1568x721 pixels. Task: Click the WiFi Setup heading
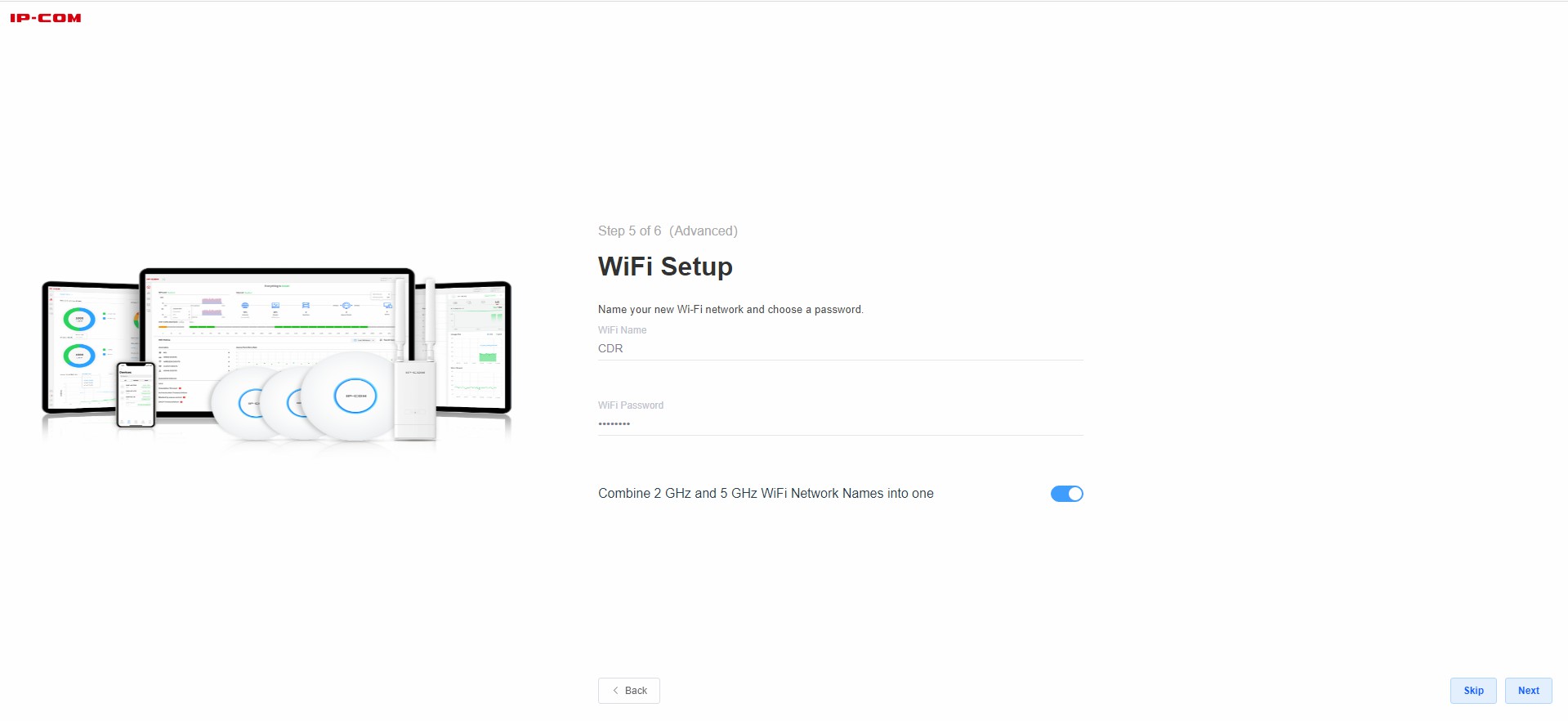pyautogui.click(x=665, y=266)
